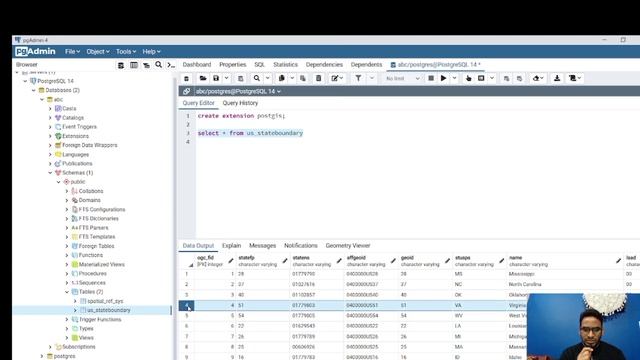This screenshot has height=360, width=640.
Task: Expand the Extensions tree node
Action: coord(50,136)
